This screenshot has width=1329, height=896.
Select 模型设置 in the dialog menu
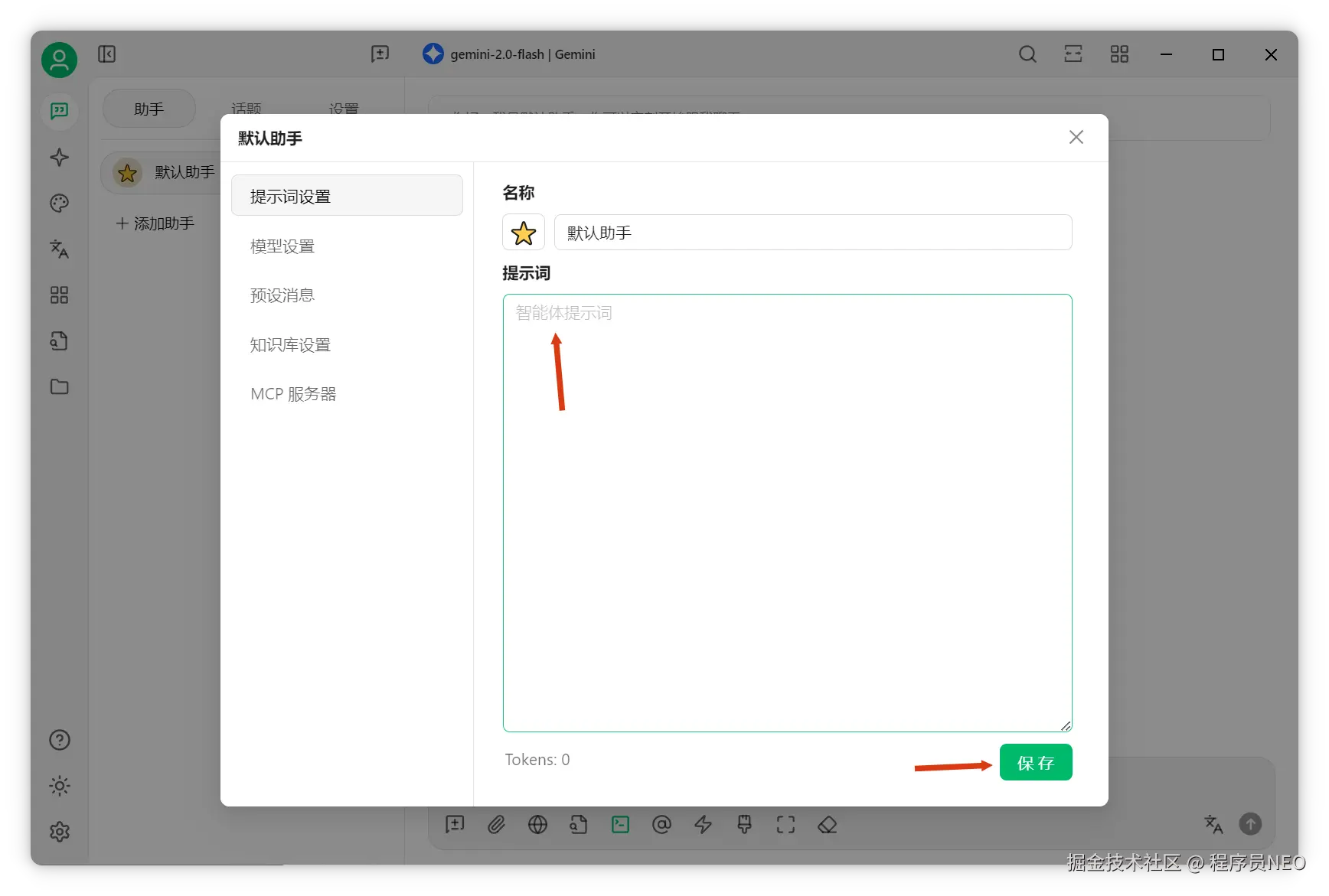point(347,246)
